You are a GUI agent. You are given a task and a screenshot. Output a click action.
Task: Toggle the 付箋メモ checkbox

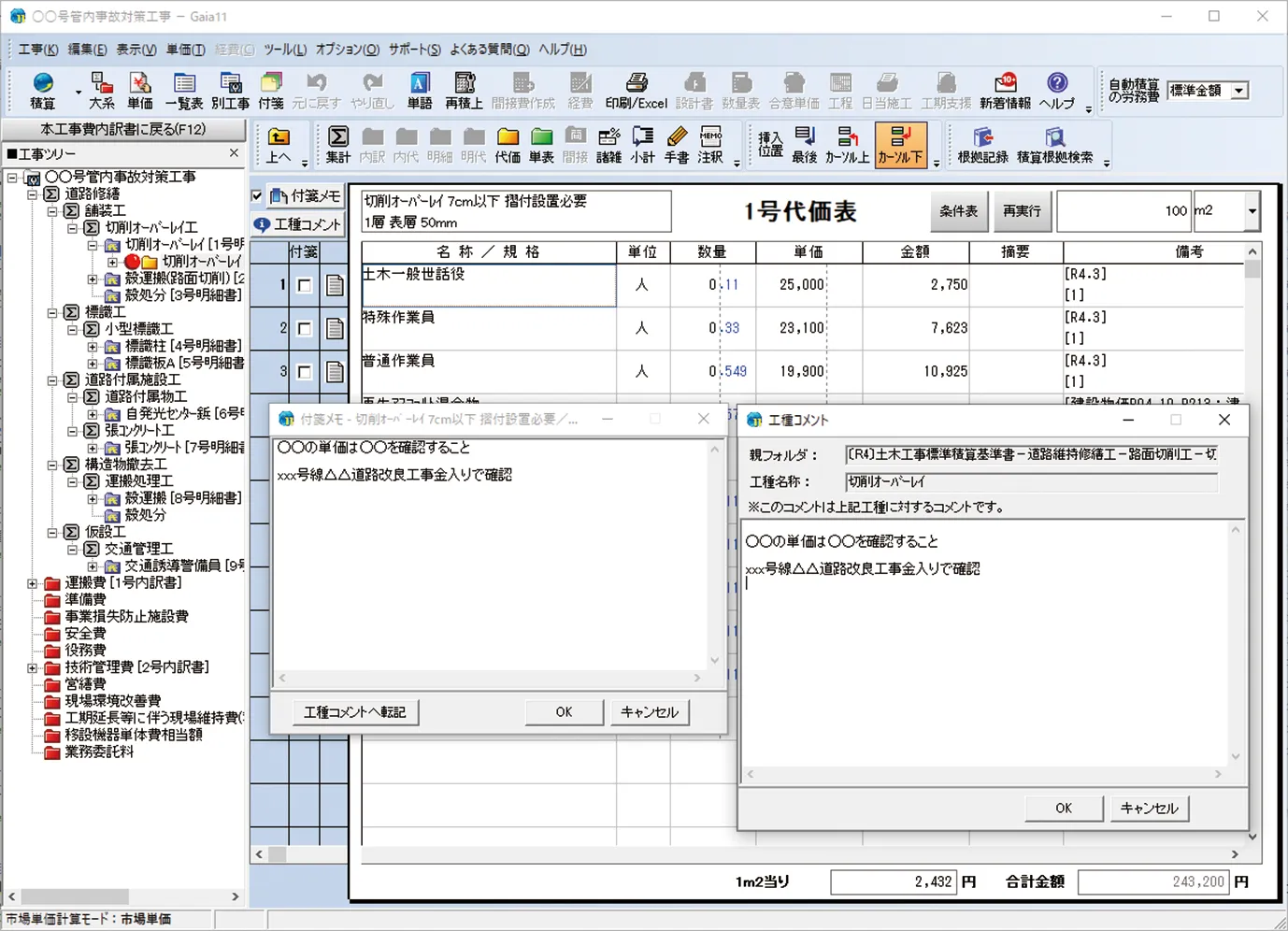pos(258,196)
